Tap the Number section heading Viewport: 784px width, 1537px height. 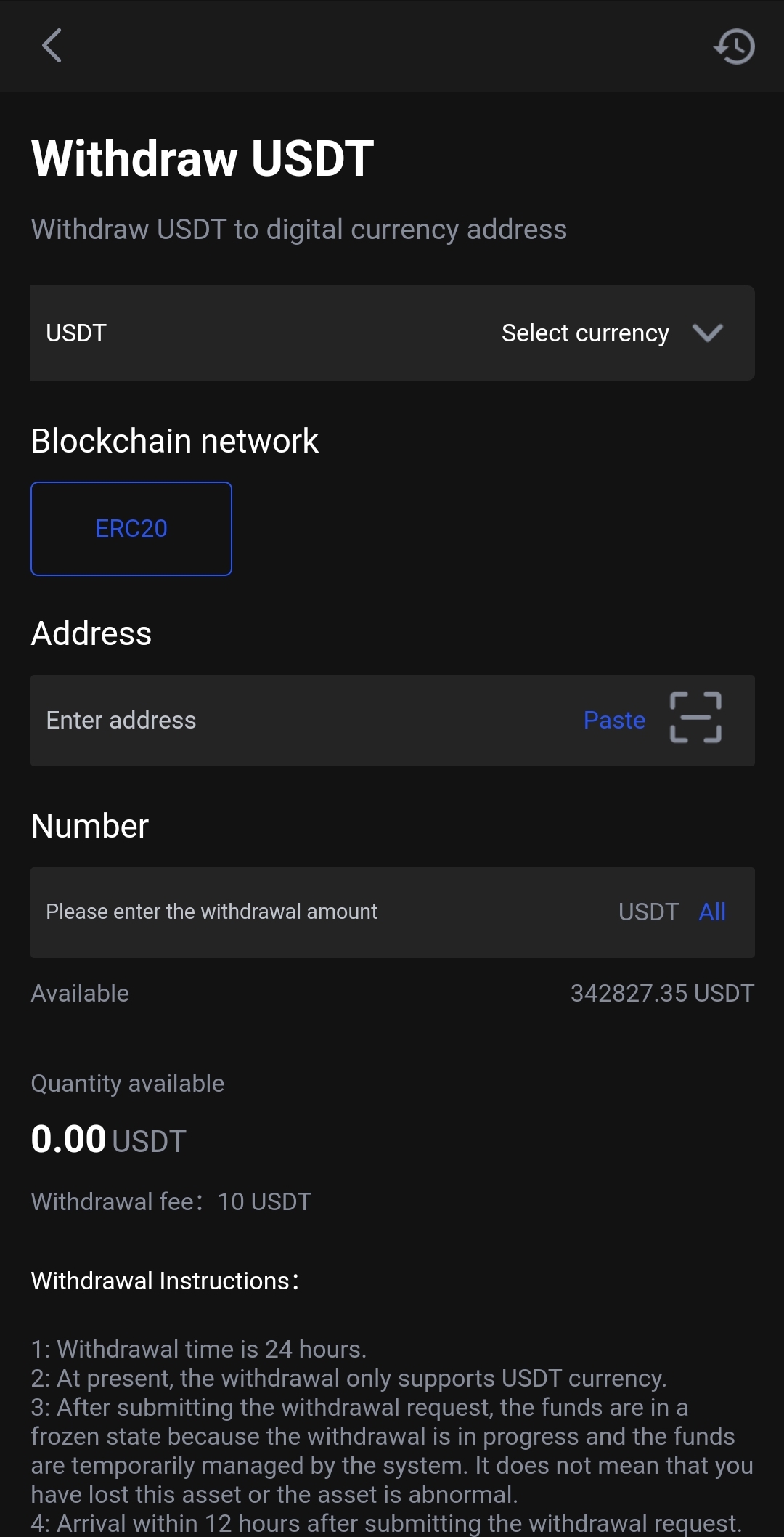[x=90, y=826]
